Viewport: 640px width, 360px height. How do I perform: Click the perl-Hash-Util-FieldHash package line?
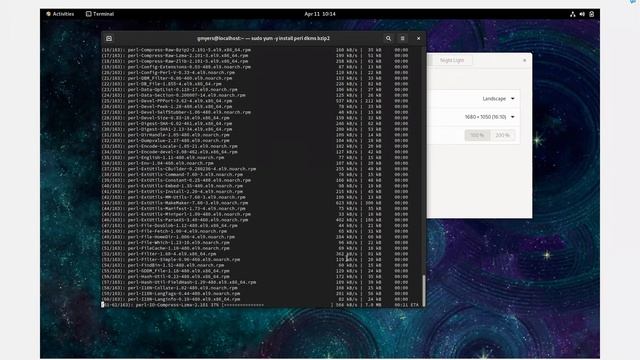(255, 282)
